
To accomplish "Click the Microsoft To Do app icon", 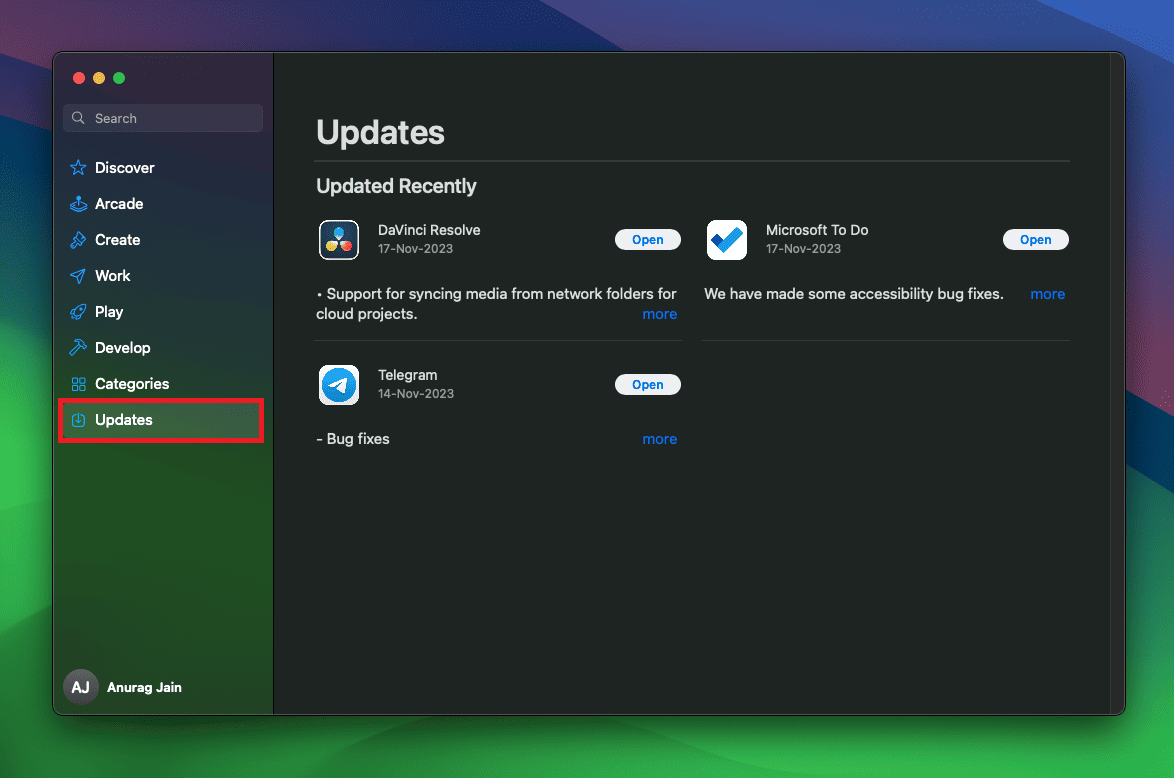I will click(727, 240).
